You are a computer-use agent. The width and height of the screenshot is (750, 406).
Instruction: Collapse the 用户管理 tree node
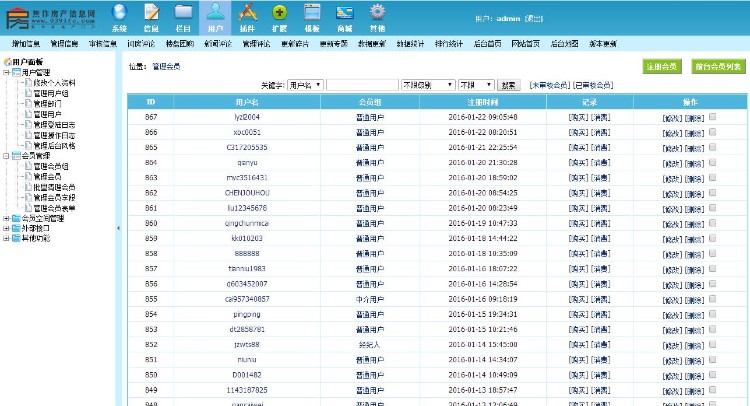[6, 73]
